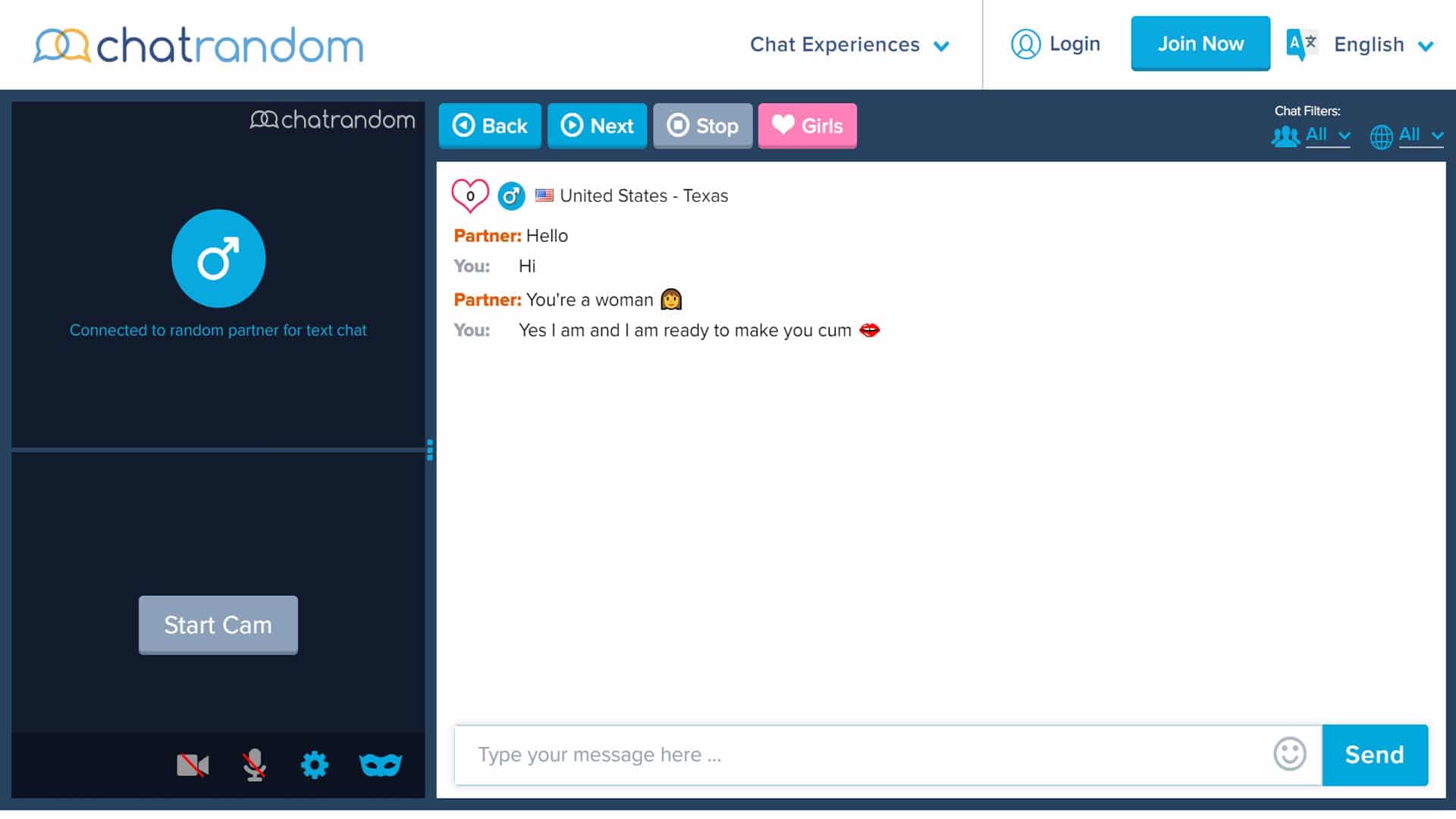The width and height of the screenshot is (1456, 819).
Task: Open the gear settings icon
Action: coord(315,764)
